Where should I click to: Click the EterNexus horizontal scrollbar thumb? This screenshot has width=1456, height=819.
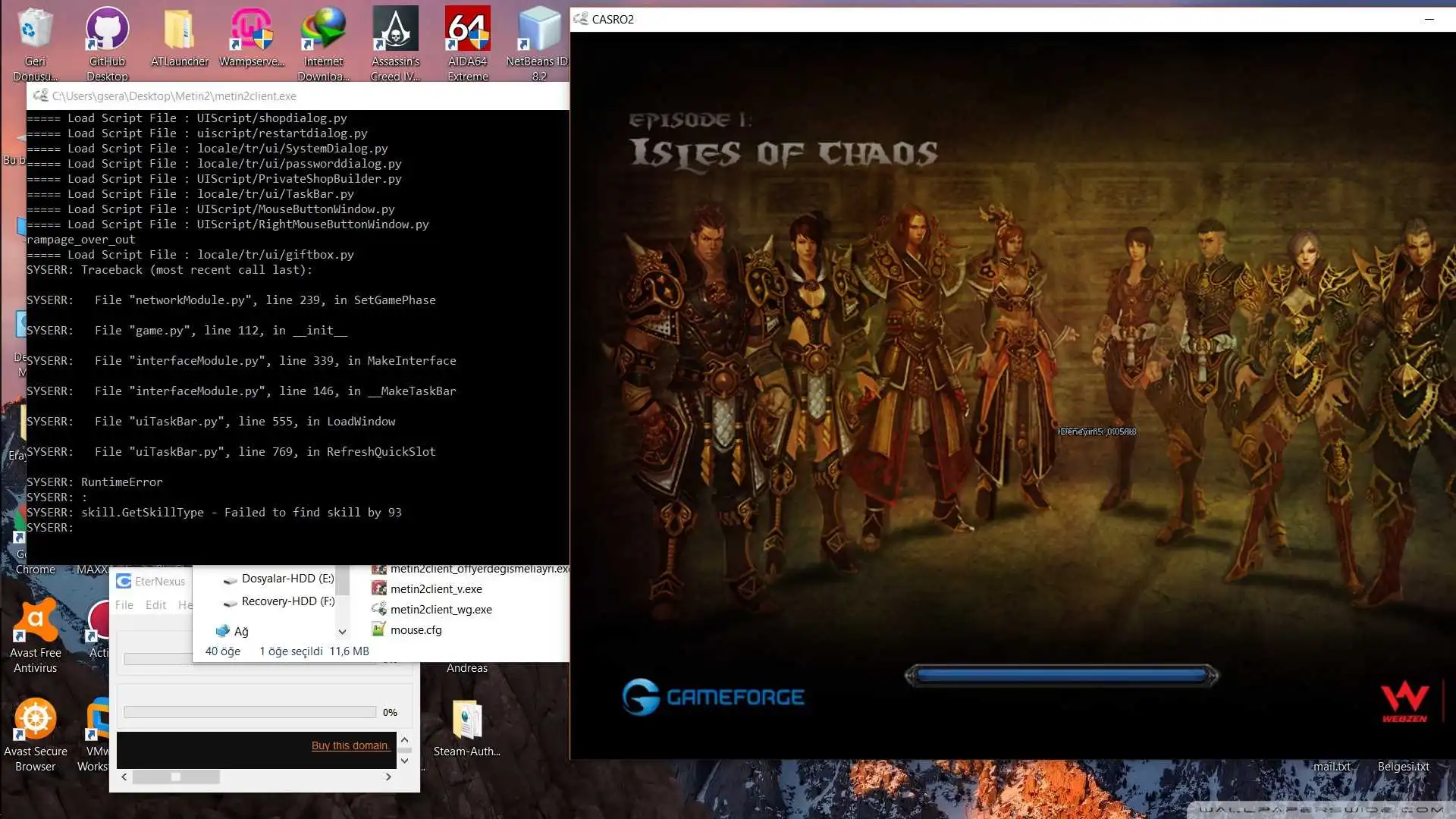(176, 777)
